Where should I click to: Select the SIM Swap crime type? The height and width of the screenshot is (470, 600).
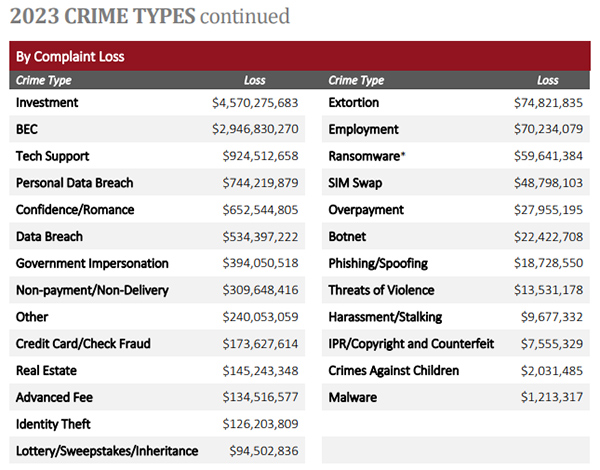click(x=355, y=183)
